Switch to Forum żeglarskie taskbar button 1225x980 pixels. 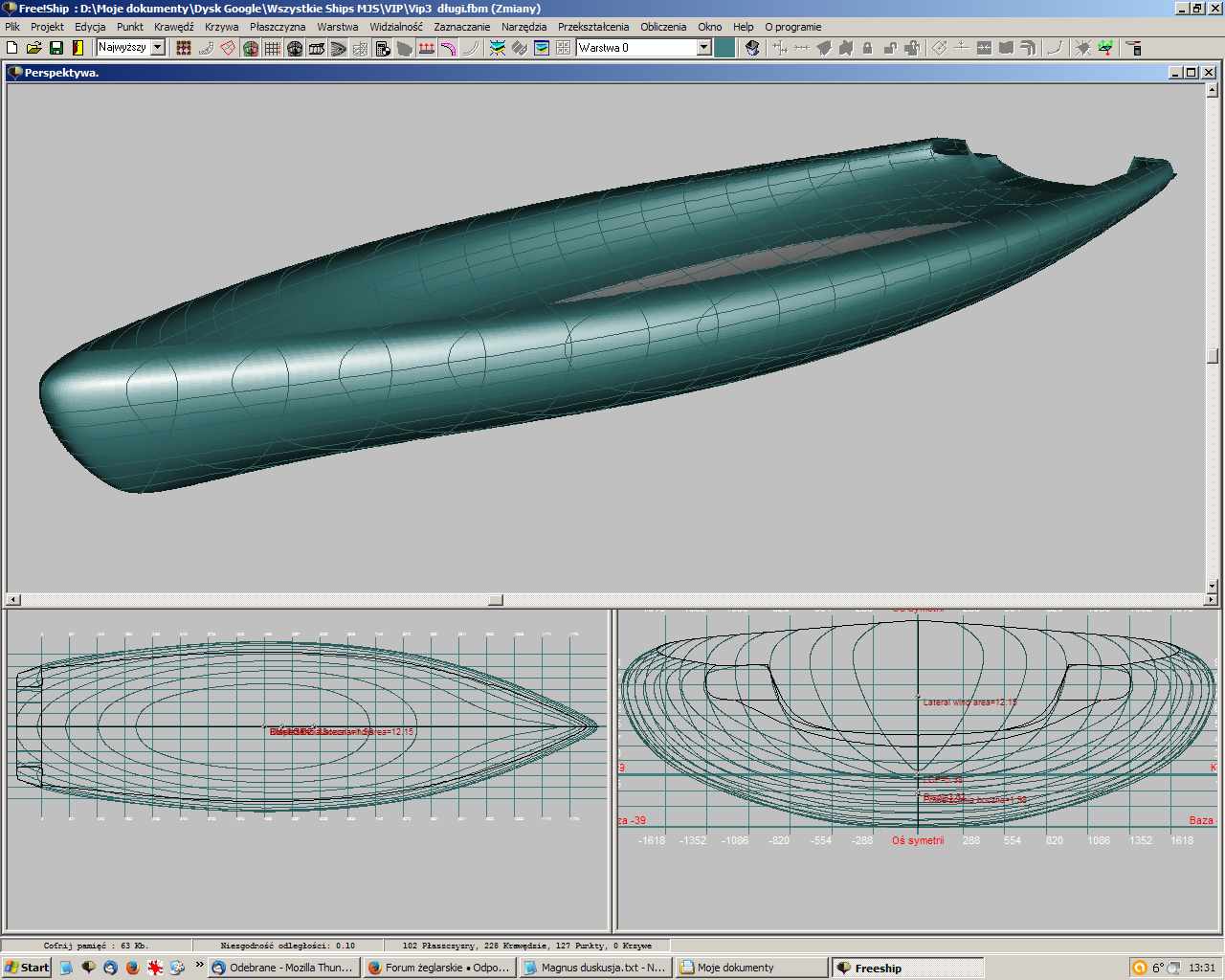[439, 968]
